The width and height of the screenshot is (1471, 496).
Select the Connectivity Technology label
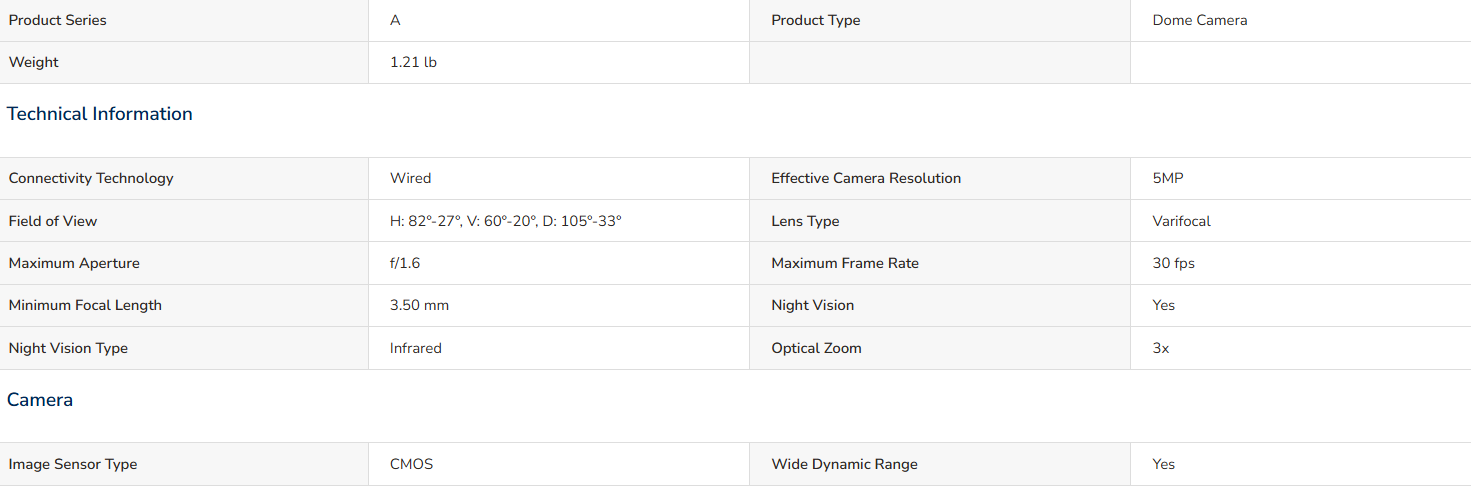point(91,178)
